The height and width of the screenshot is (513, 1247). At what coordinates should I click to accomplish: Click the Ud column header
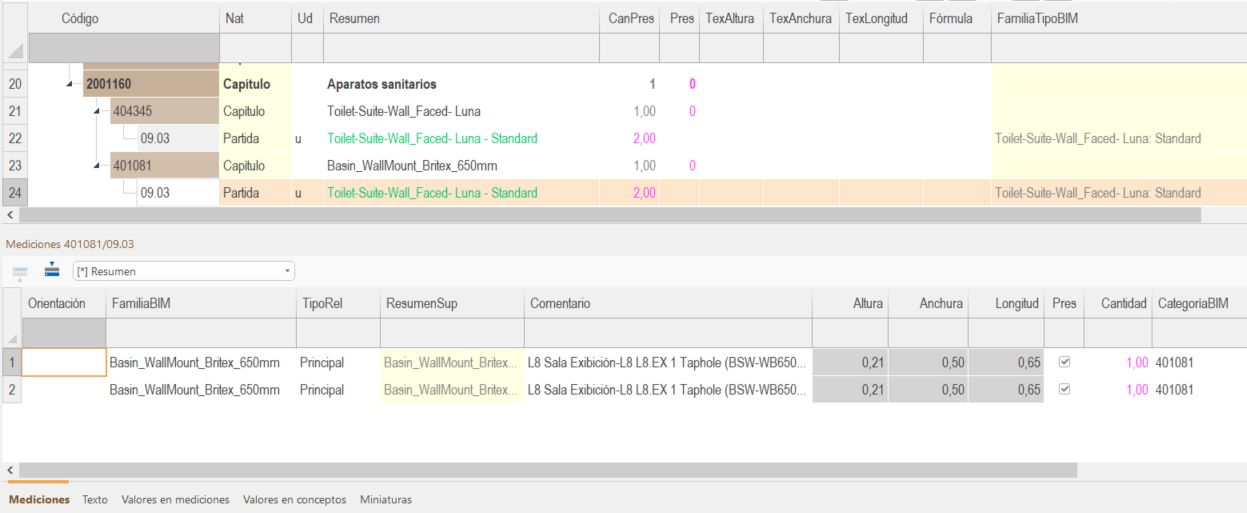click(307, 18)
